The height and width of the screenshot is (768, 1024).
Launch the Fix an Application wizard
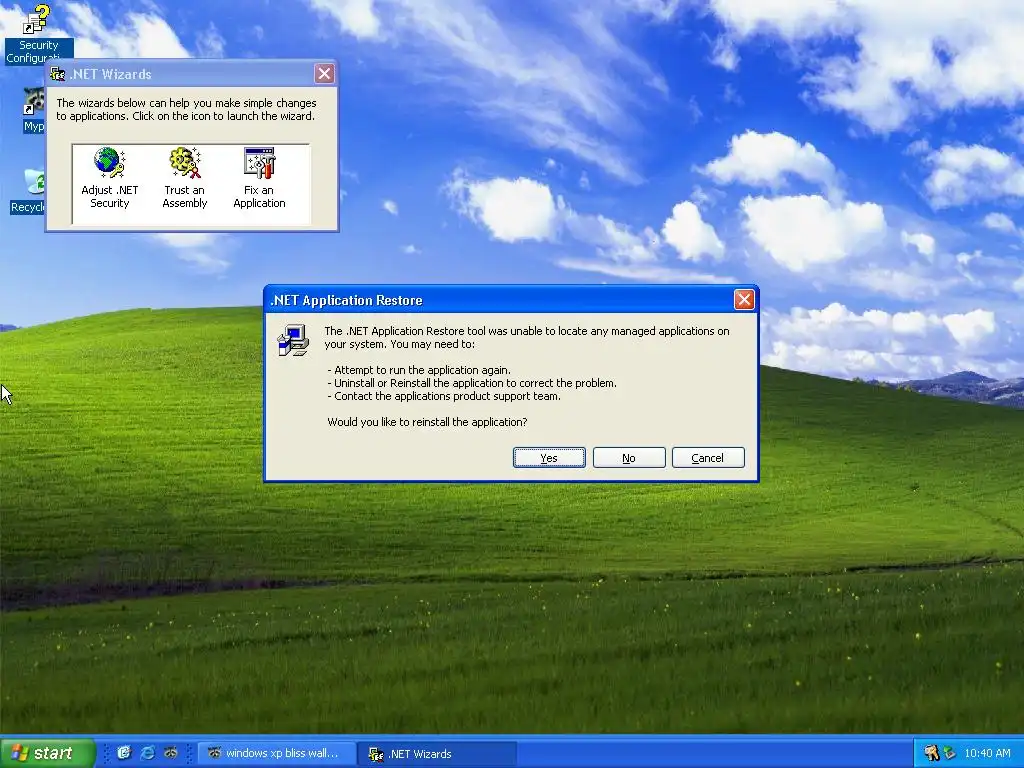[x=259, y=178]
